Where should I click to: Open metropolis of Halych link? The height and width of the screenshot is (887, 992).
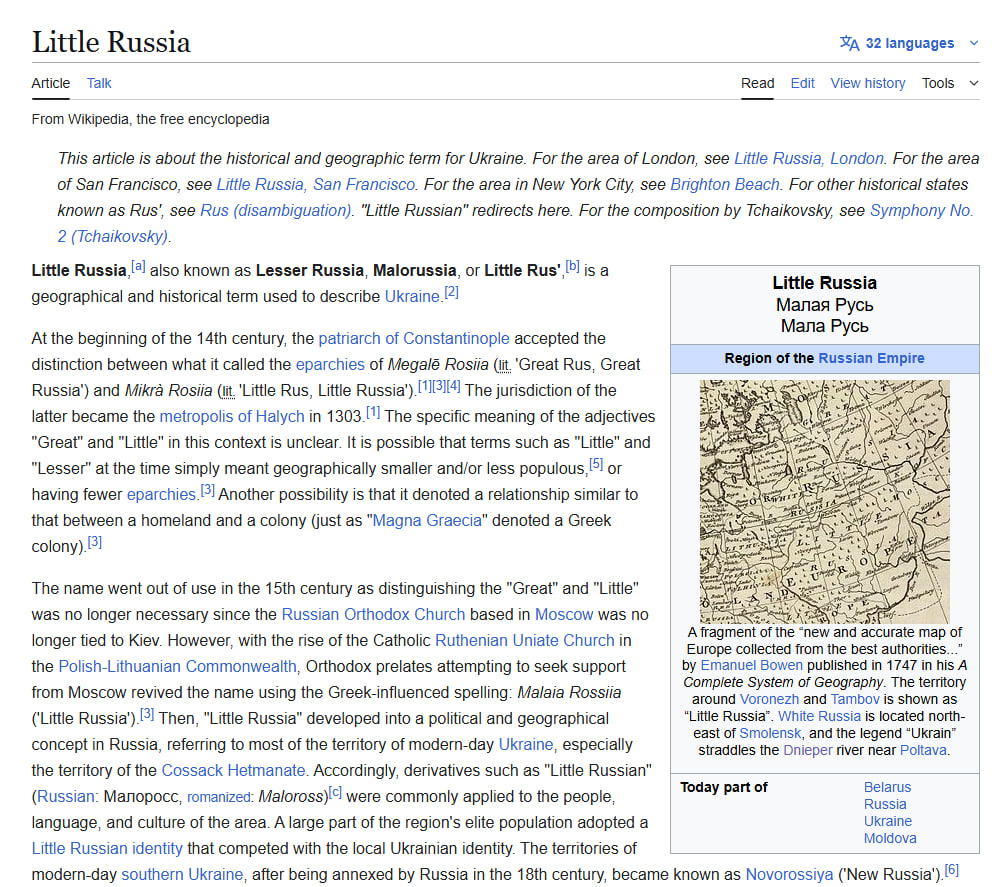232,416
